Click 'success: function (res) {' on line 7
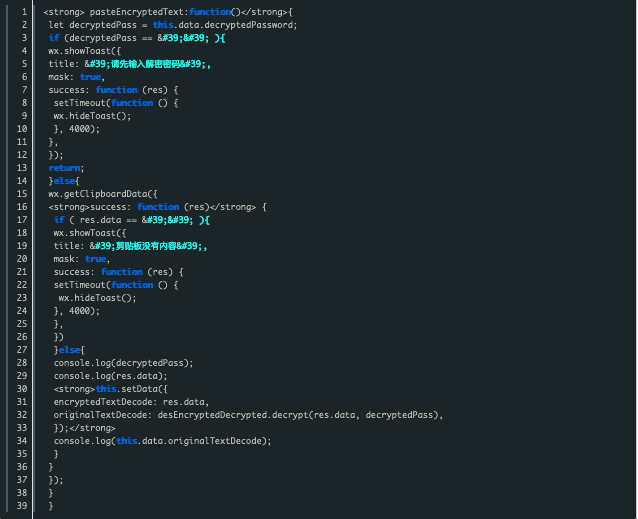This screenshot has width=638, height=519. point(113,90)
